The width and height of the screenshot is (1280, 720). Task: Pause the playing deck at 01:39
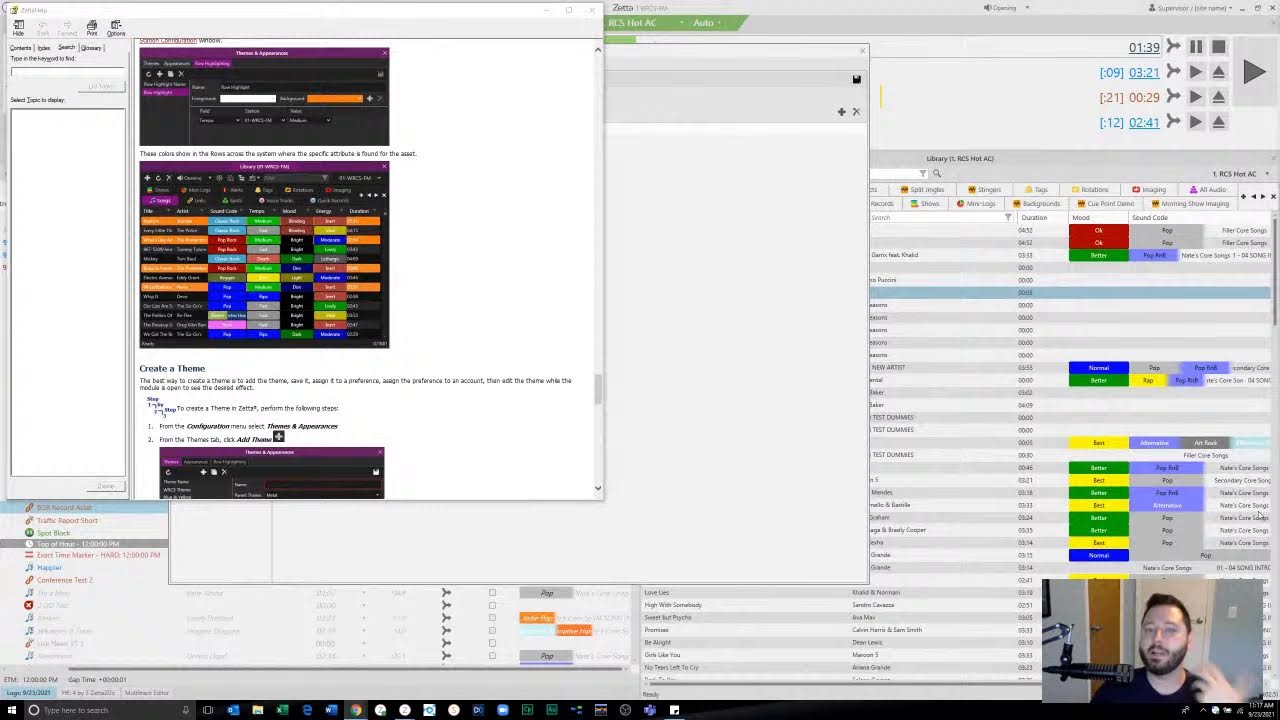1196,47
